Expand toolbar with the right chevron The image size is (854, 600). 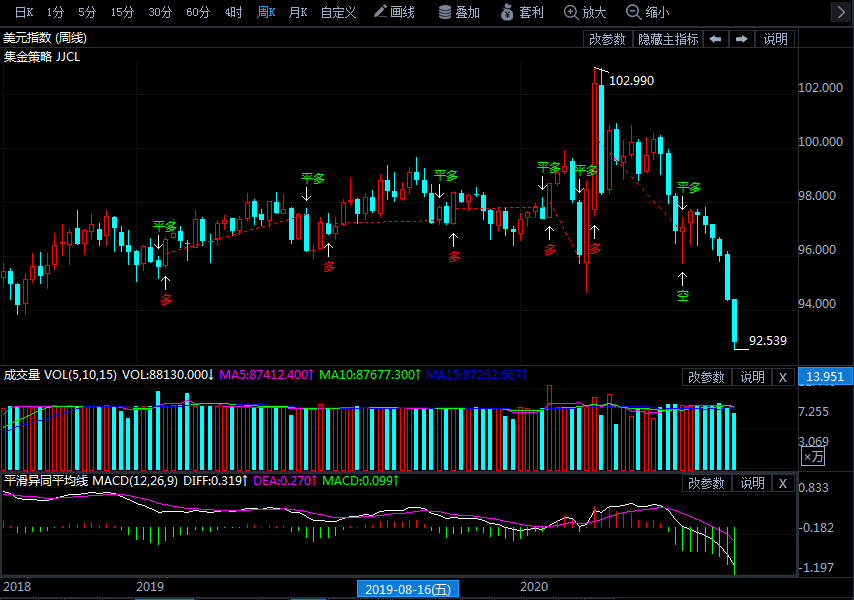click(x=839, y=12)
